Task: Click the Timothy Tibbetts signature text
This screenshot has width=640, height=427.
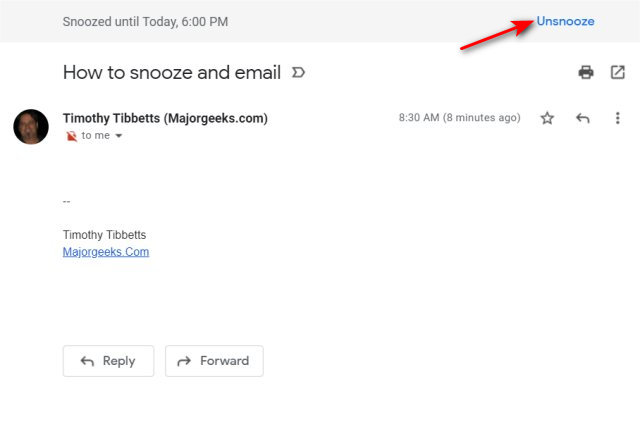Action: pos(104,235)
